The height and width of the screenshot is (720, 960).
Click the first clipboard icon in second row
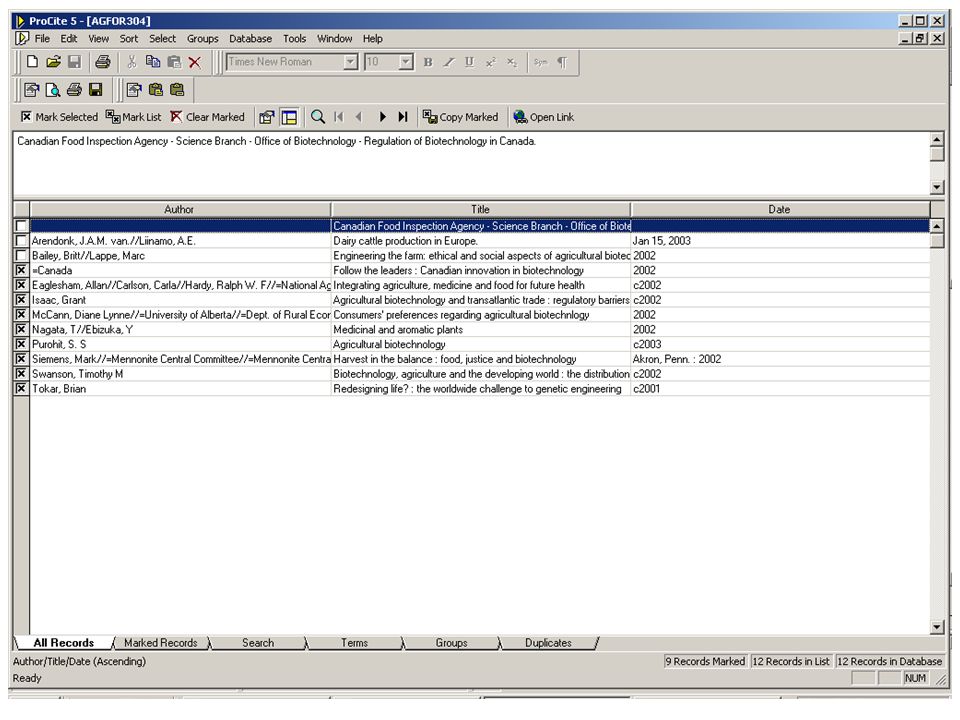(156, 90)
